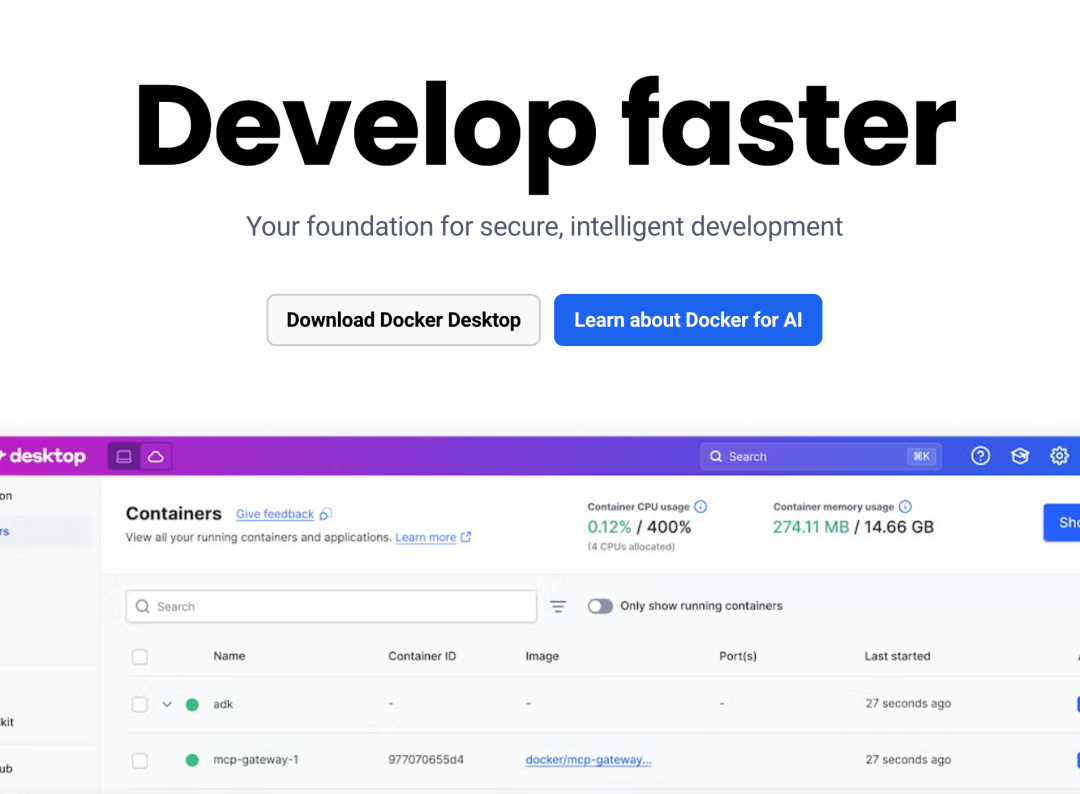Click inside the container search input field
This screenshot has height=794, width=1080.
point(330,606)
